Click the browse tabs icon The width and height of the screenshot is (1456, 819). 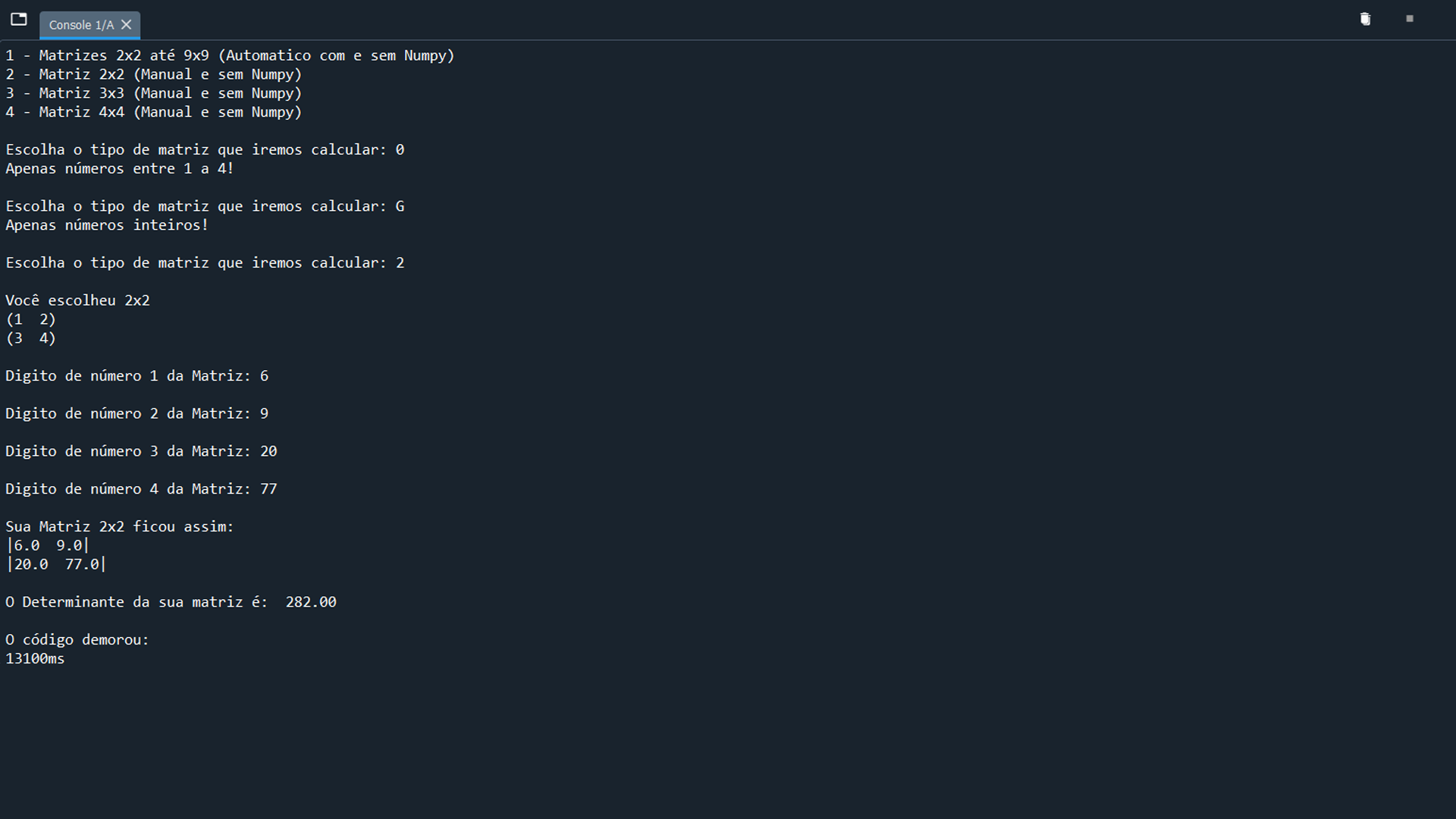[19, 20]
